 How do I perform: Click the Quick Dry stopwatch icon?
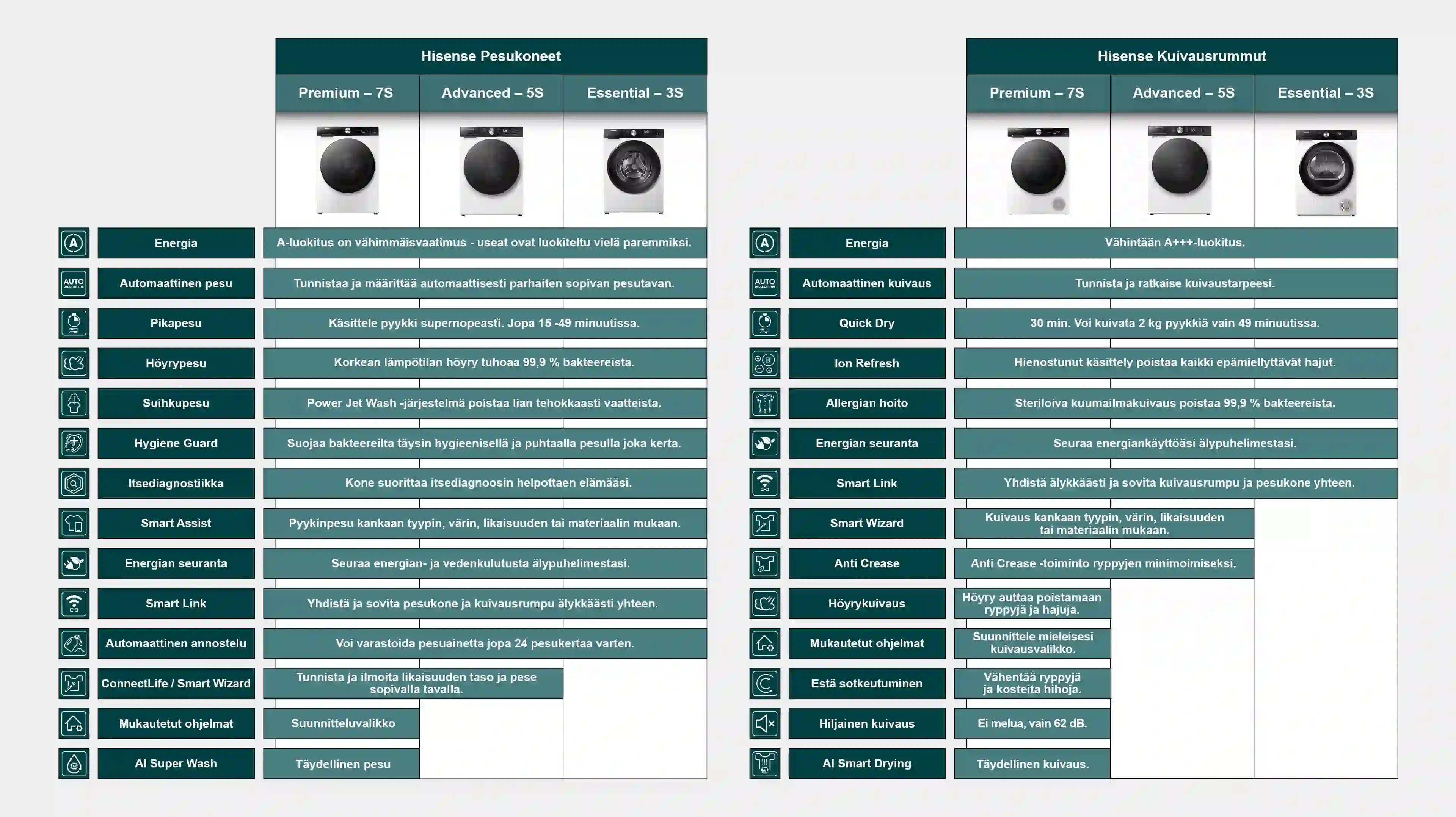point(765,323)
